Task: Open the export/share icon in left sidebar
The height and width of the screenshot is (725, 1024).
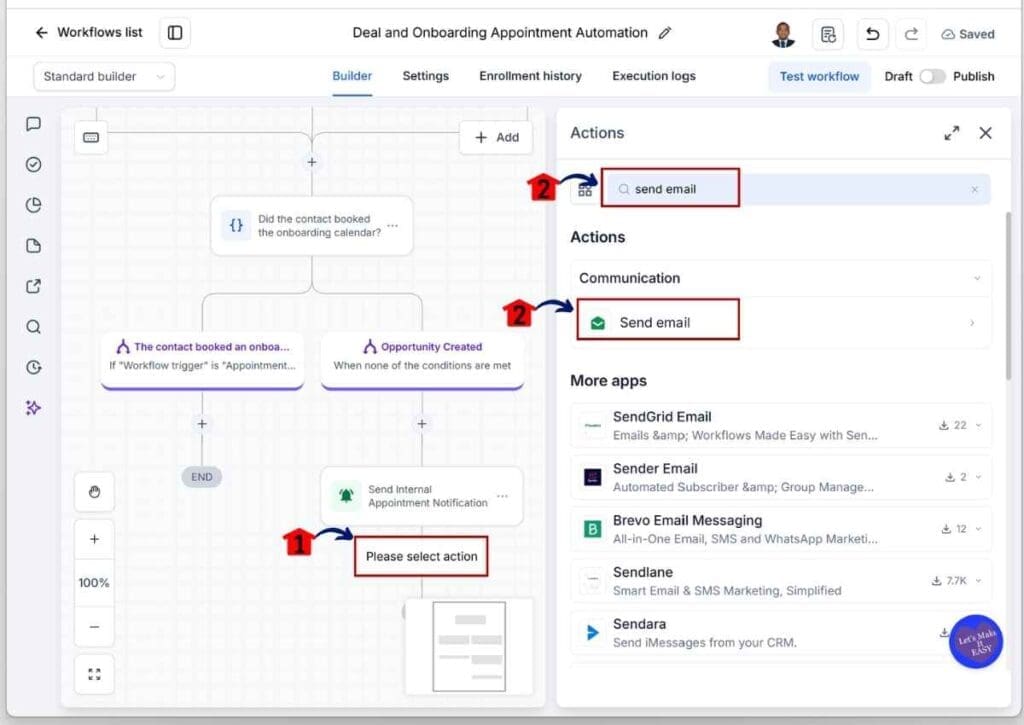Action: [33, 286]
